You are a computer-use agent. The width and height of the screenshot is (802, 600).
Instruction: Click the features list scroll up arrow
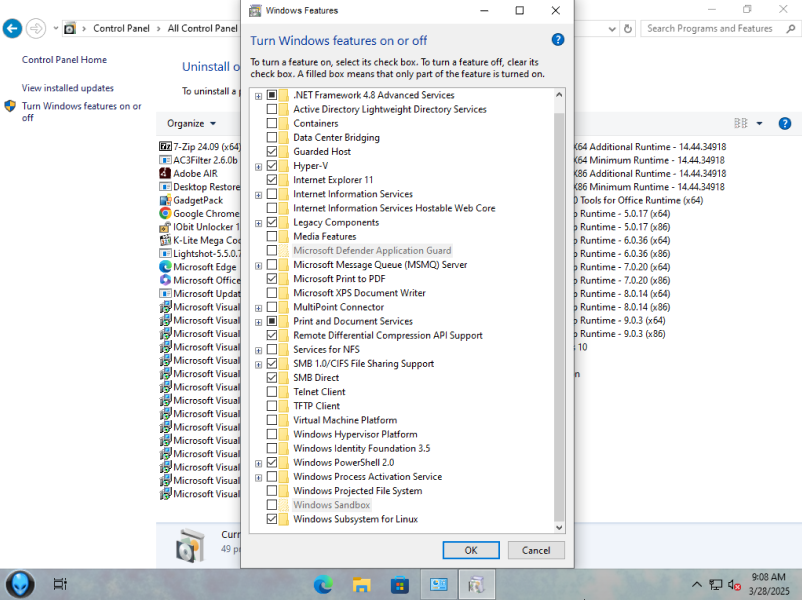pos(559,95)
